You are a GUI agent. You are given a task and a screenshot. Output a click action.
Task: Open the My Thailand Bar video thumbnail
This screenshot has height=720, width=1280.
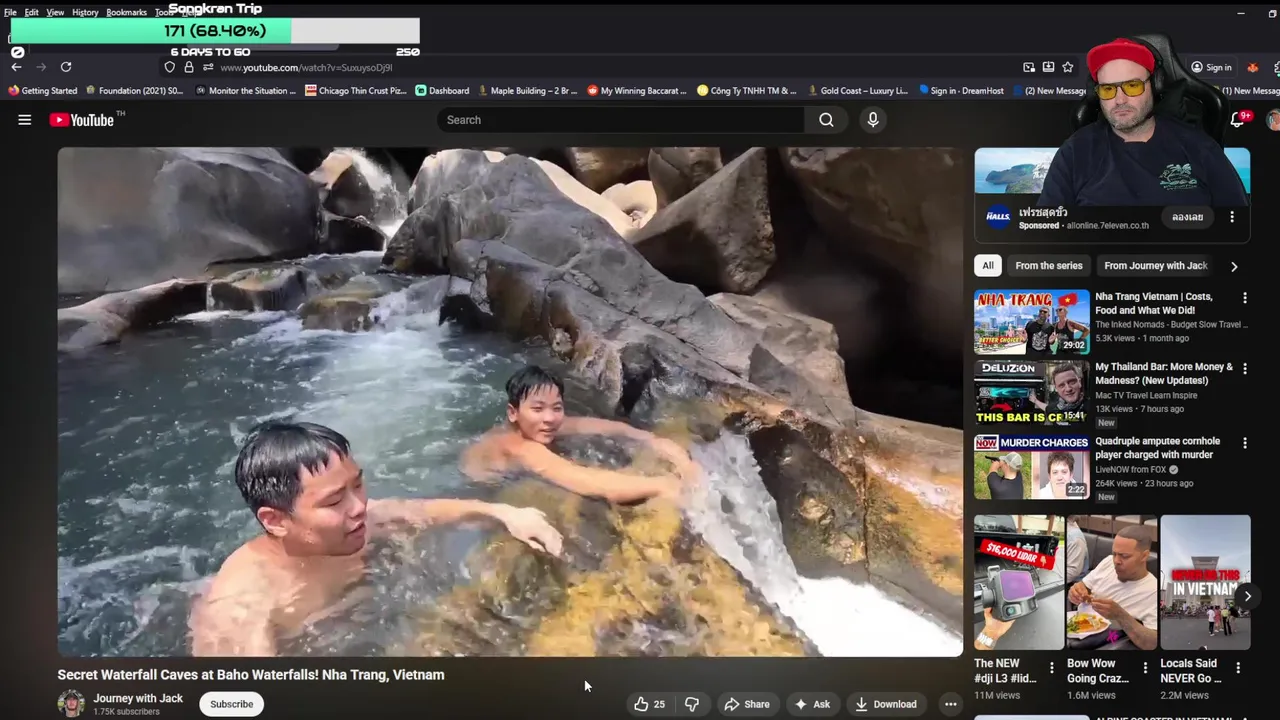pyautogui.click(x=1032, y=392)
